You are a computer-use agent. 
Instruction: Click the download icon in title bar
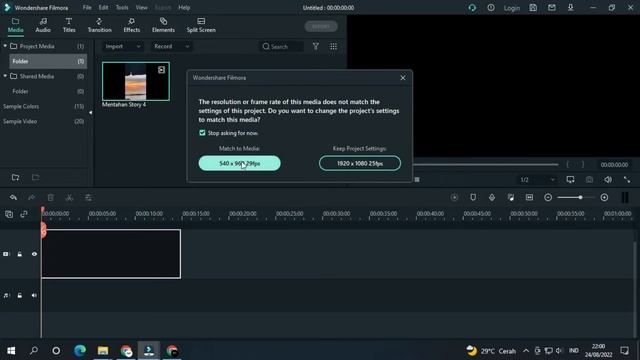point(571,8)
